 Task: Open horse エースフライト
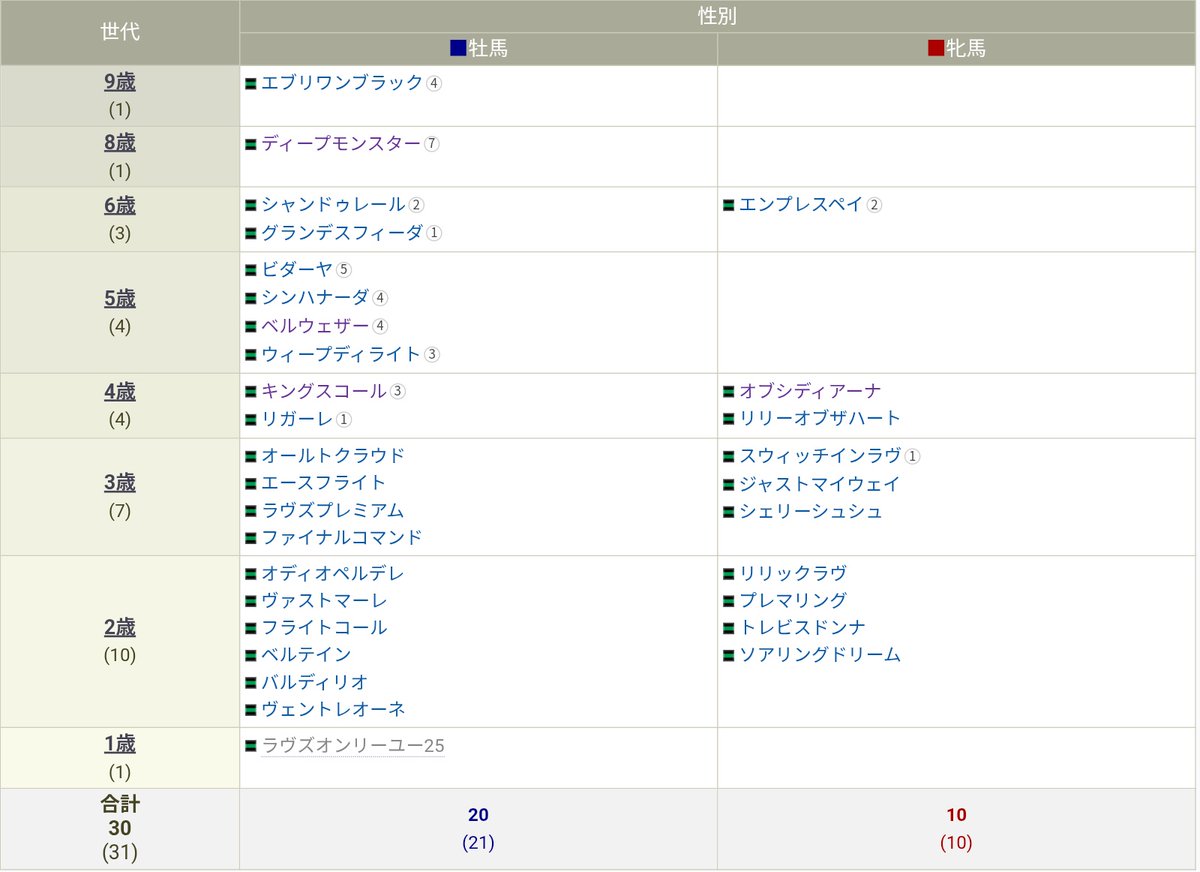coord(324,483)
